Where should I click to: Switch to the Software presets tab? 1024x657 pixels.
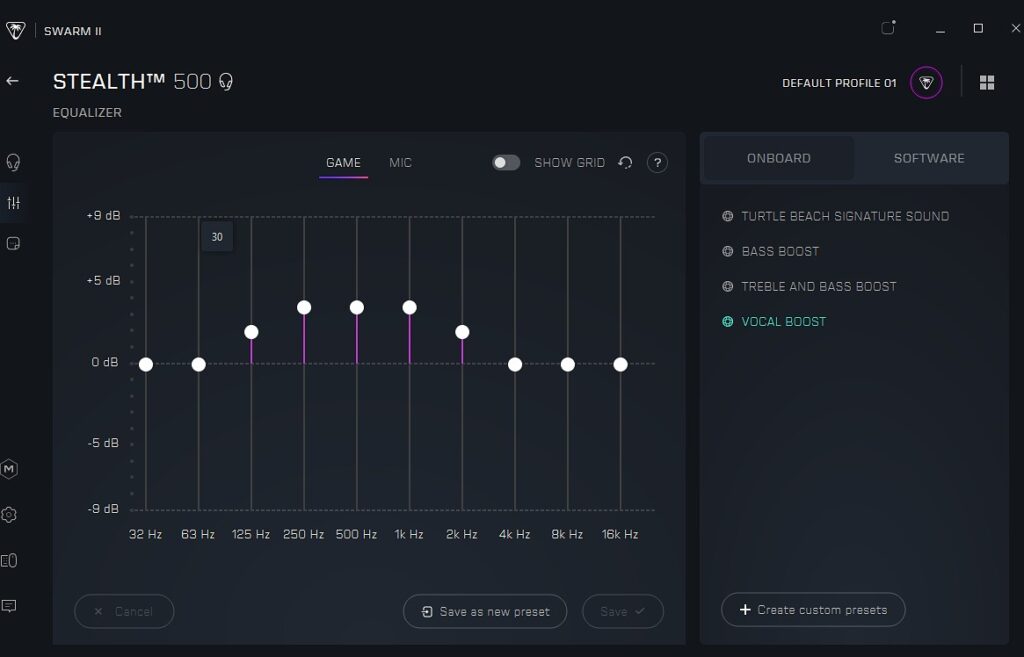pos(929,158)
